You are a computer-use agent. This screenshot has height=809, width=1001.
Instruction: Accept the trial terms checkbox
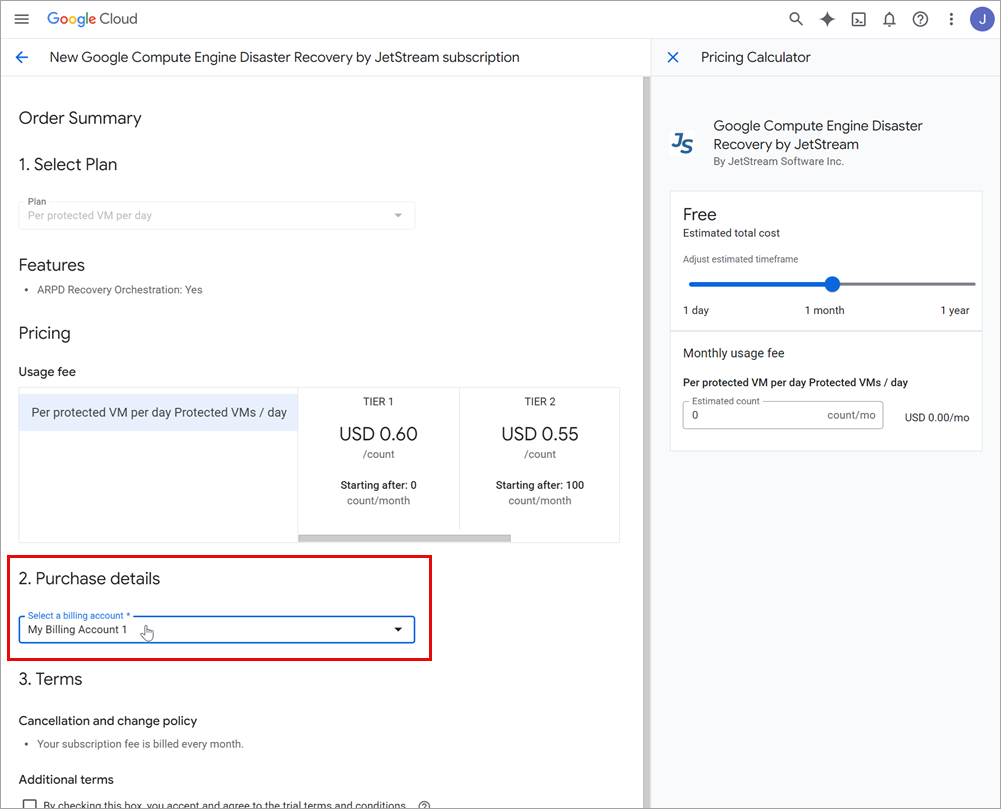[x=29, y=804]
